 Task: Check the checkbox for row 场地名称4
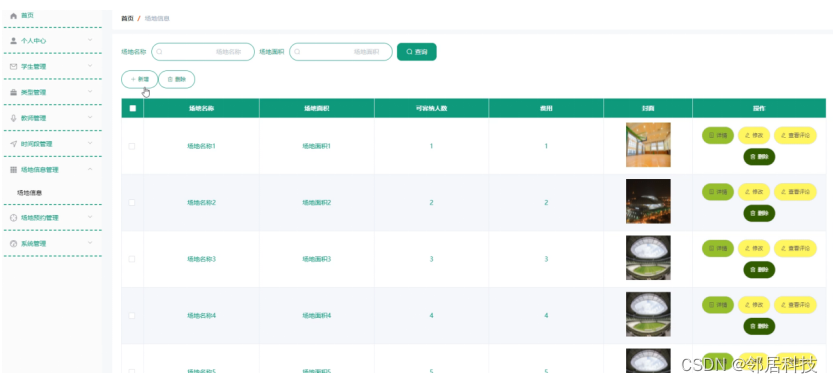coord(132,316)
